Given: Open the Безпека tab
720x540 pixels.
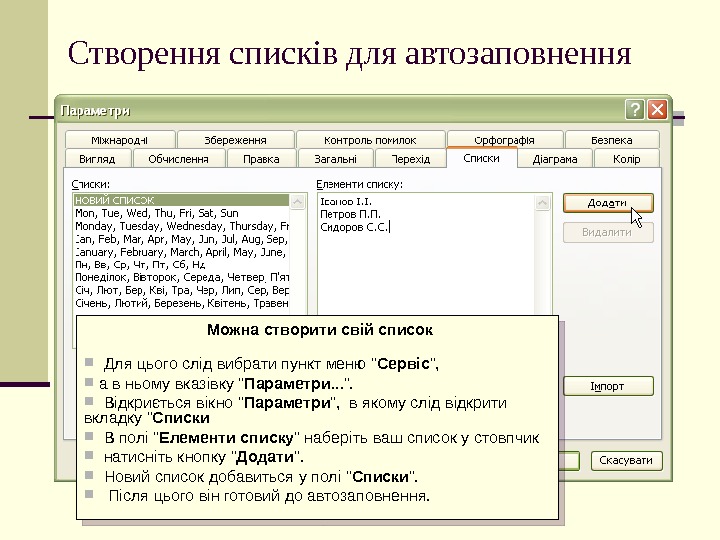Looking at the screenshot, I should (612, 140).
